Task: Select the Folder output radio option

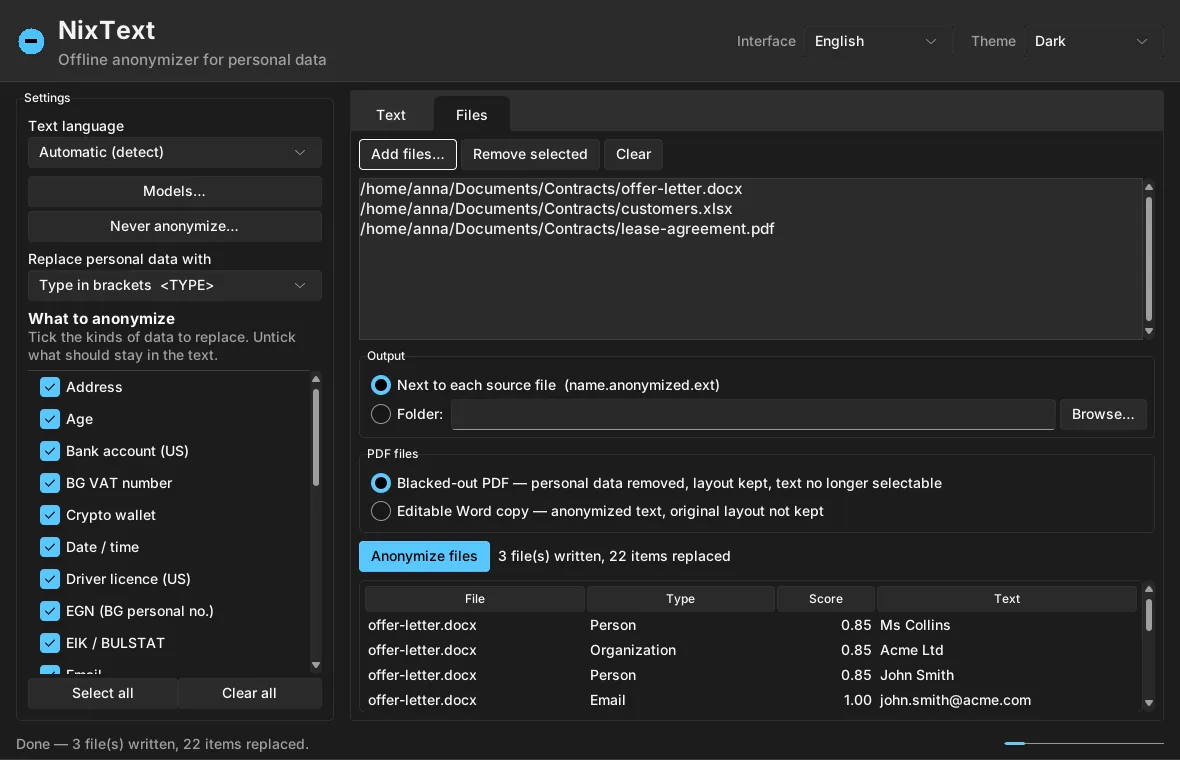Action: click(x=381, y=414)
